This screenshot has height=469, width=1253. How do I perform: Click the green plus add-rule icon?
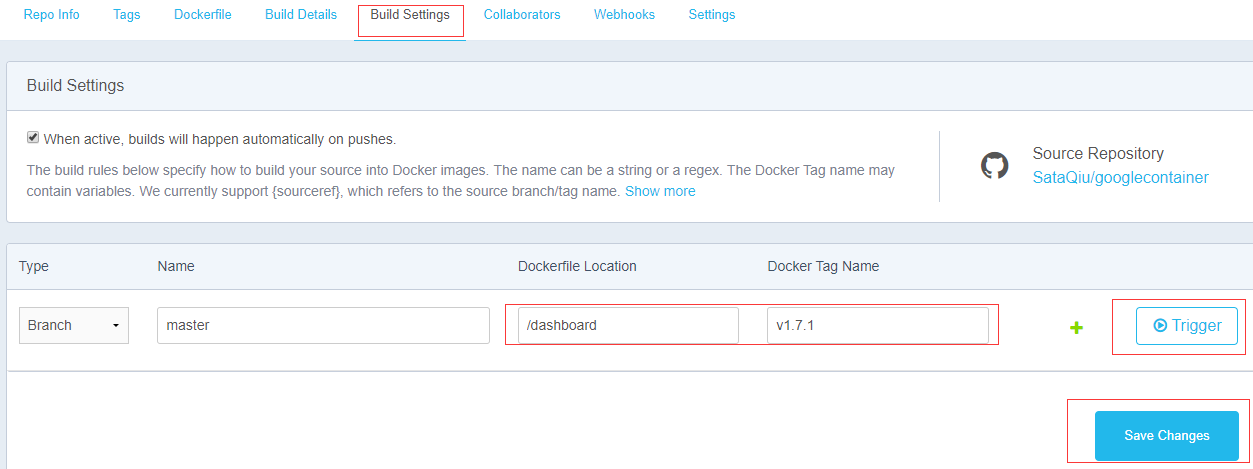tap(1076, 327)
